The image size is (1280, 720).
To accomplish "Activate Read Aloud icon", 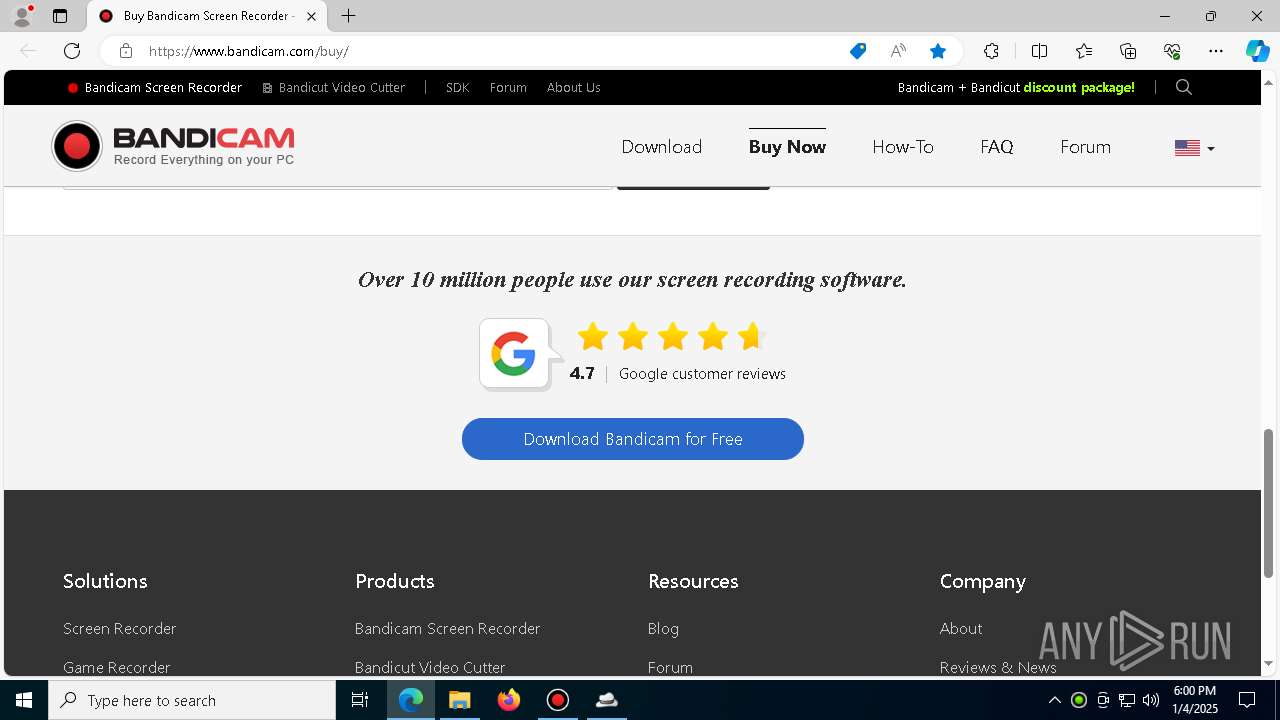I will 898,51.
